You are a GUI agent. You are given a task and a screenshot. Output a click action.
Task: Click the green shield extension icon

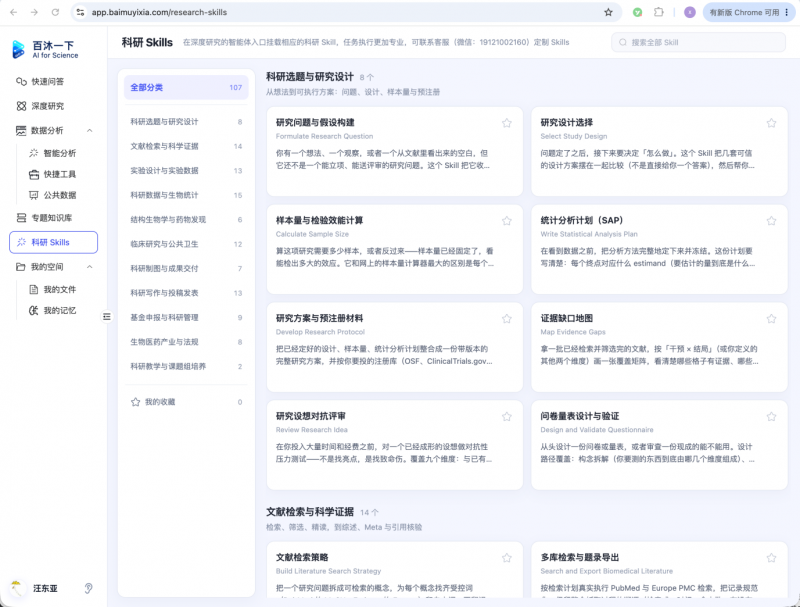click(637, 12)
